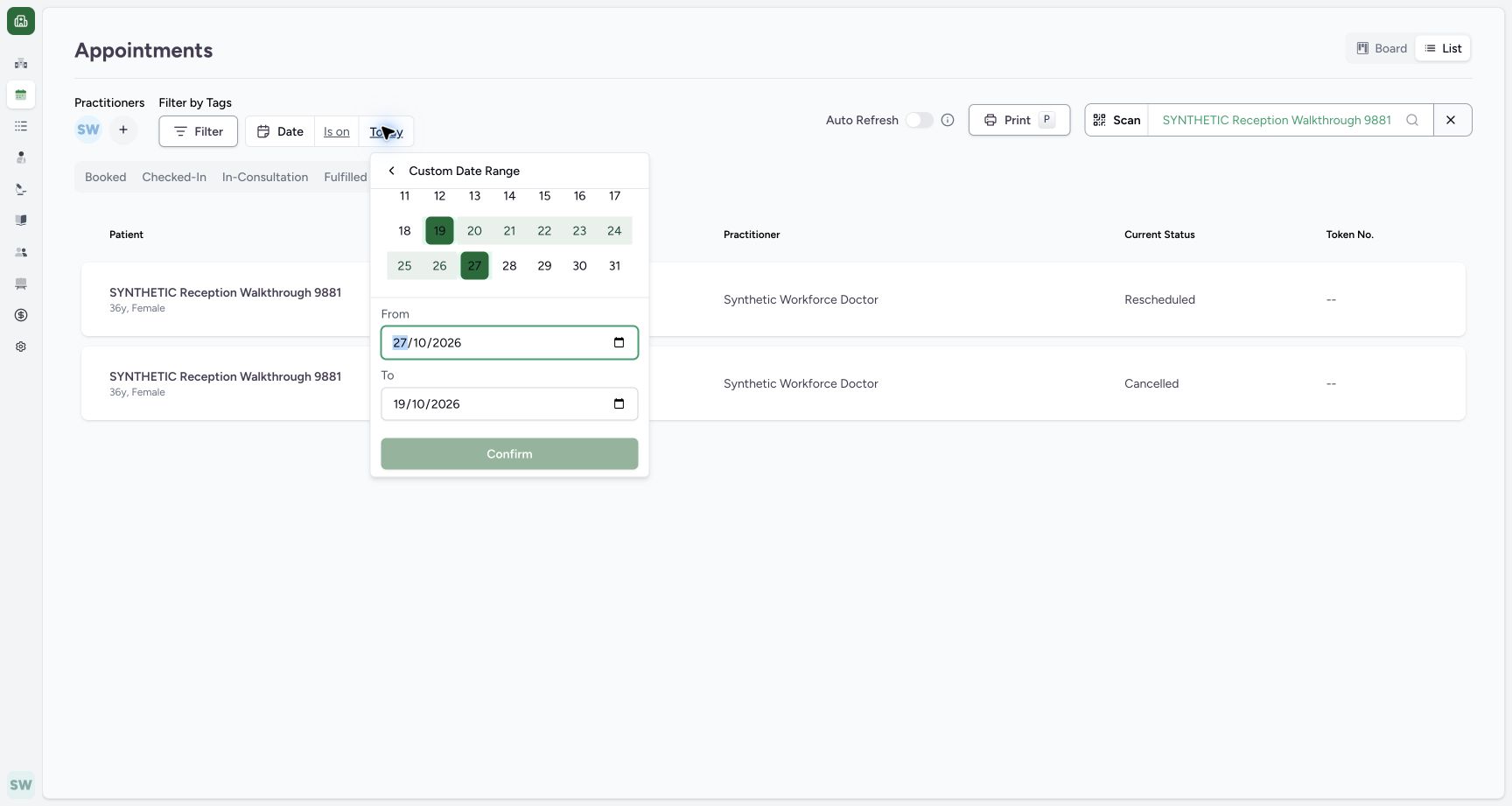Screen dimensions: 1512x806
Task: Select the In-Consultation status tab
Action: click(265, 177)
